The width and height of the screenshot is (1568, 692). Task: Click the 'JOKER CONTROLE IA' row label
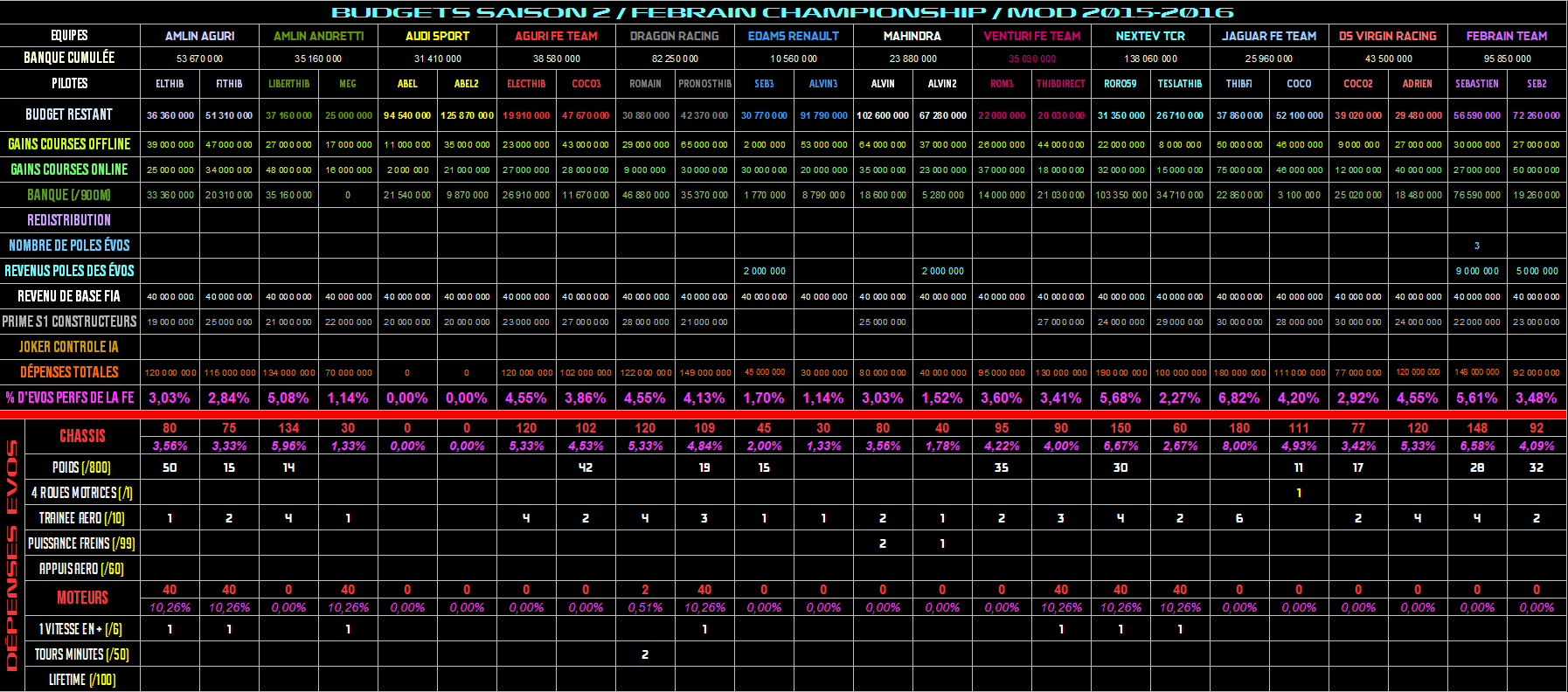pos(69,347)
